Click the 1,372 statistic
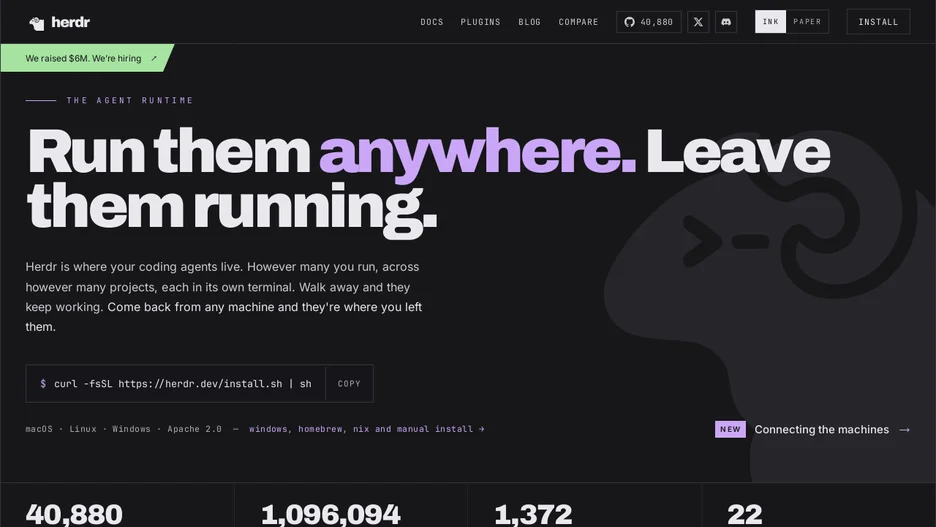Screen dimensions: 936x527 pyautogui.click(x=533, y=514)
